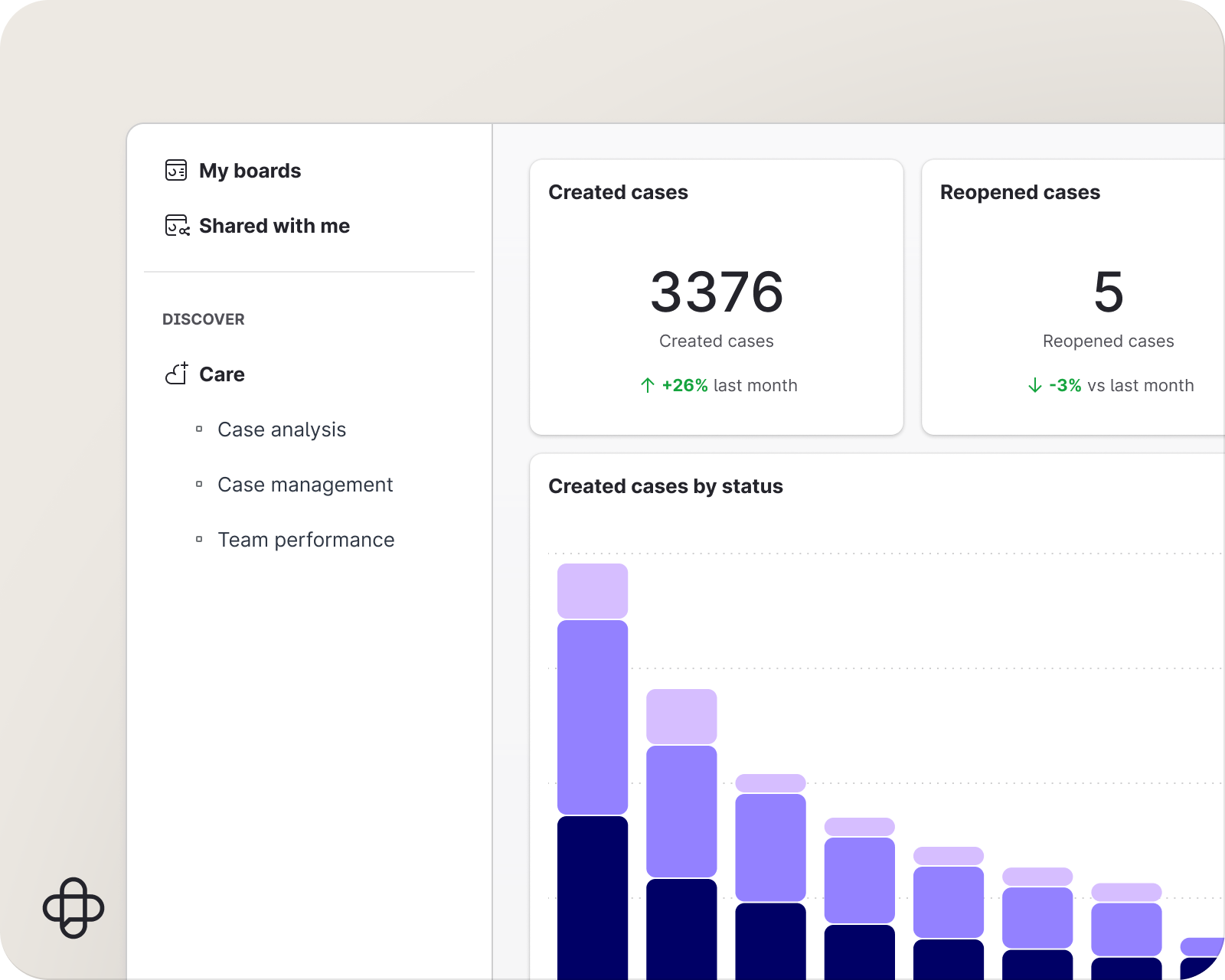Click the green down arrow trend icon
The width and height of the screenshot is (1225, 980).
tap(1035, 385)
